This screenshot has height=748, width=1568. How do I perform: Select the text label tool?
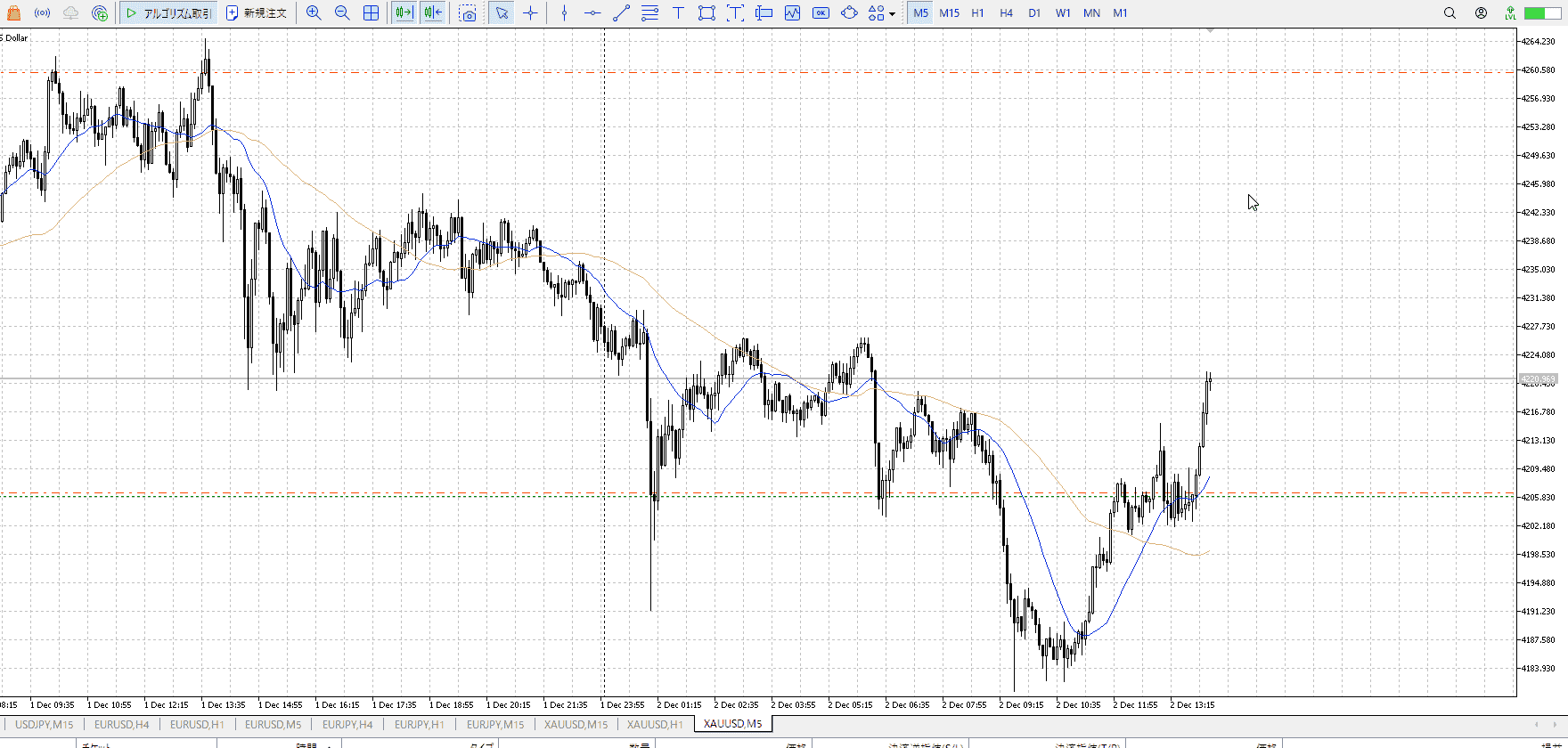[678, 13]
